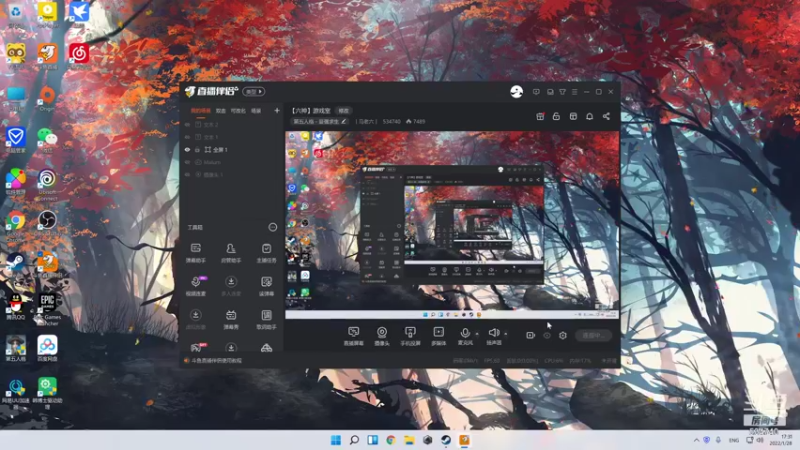Open the 弹幕秀 danmaku show tool
Viewport: 800px width, 450px height.
click(231, 319)
